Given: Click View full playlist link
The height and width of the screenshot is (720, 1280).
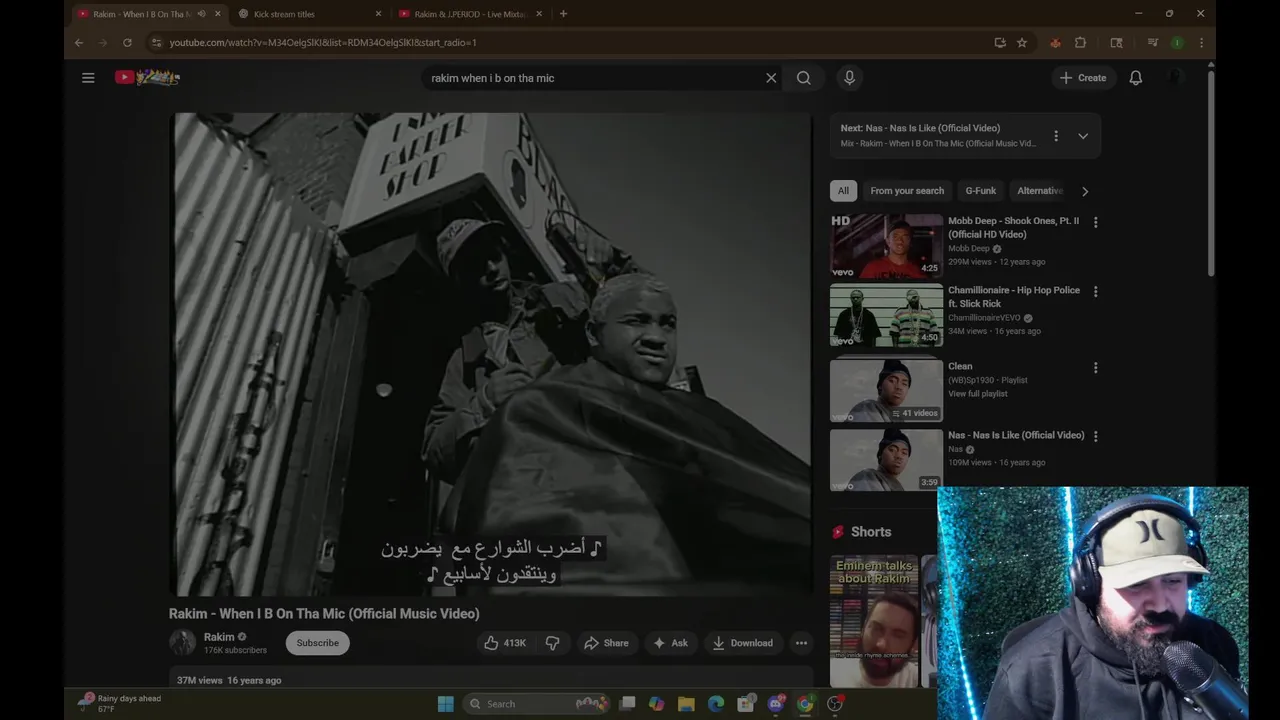Looking at the screenshot, I should [x=977, y=394].
